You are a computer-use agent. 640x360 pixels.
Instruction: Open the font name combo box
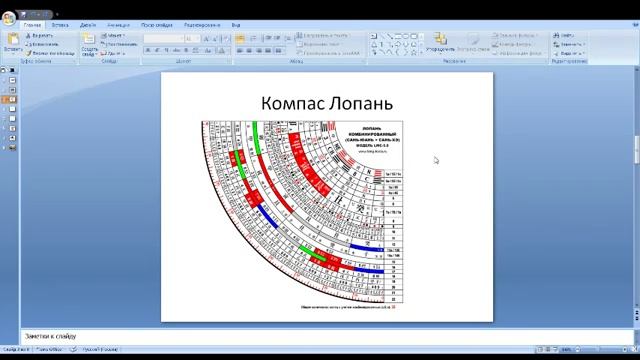click(x=164, y=39)
